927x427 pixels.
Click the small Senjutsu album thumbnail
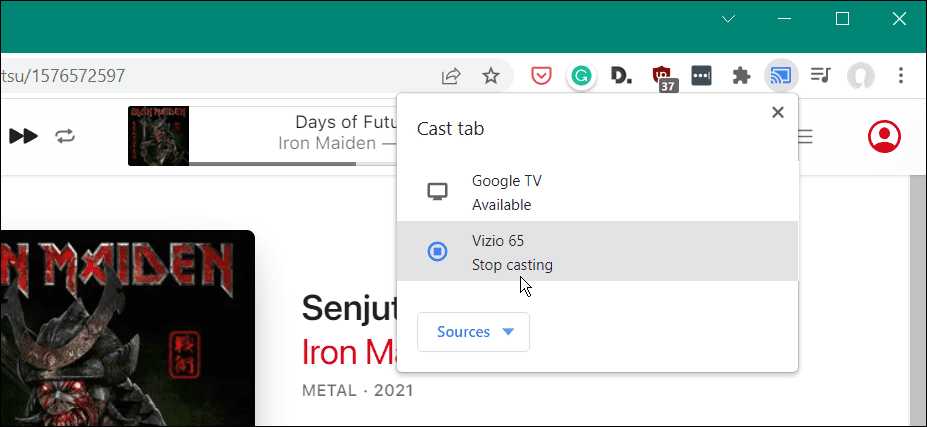coord(158,136)
